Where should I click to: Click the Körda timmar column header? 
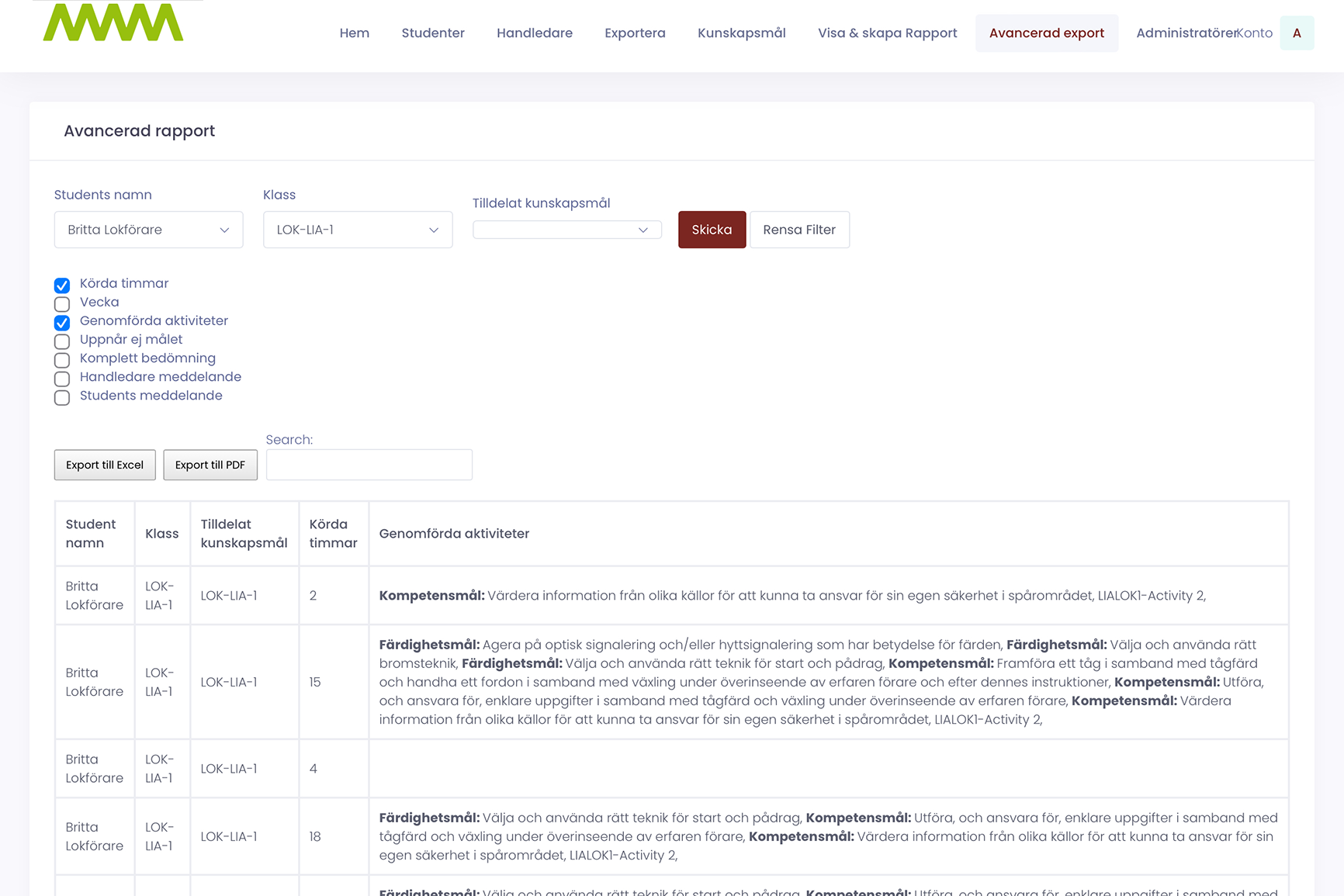[334, 534]
